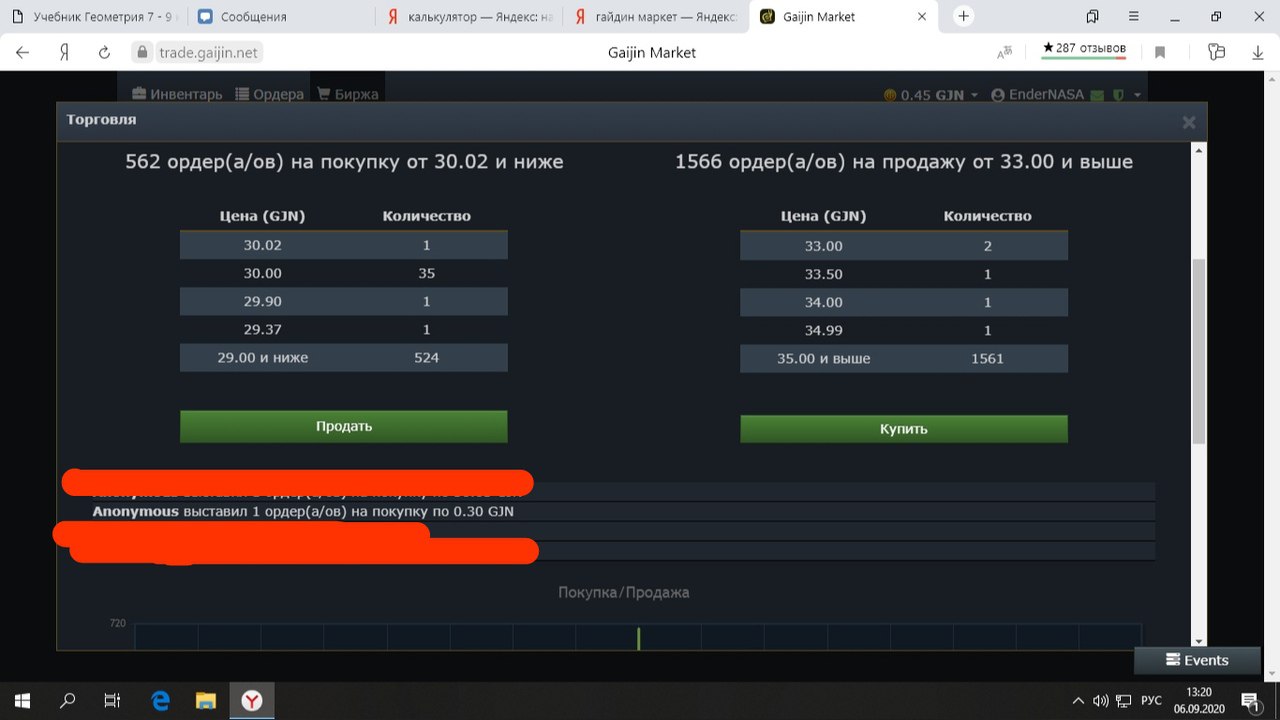The image size is (1280, 720).
Task: Click the page translate icon
Action: click(x=1005, y=52)
